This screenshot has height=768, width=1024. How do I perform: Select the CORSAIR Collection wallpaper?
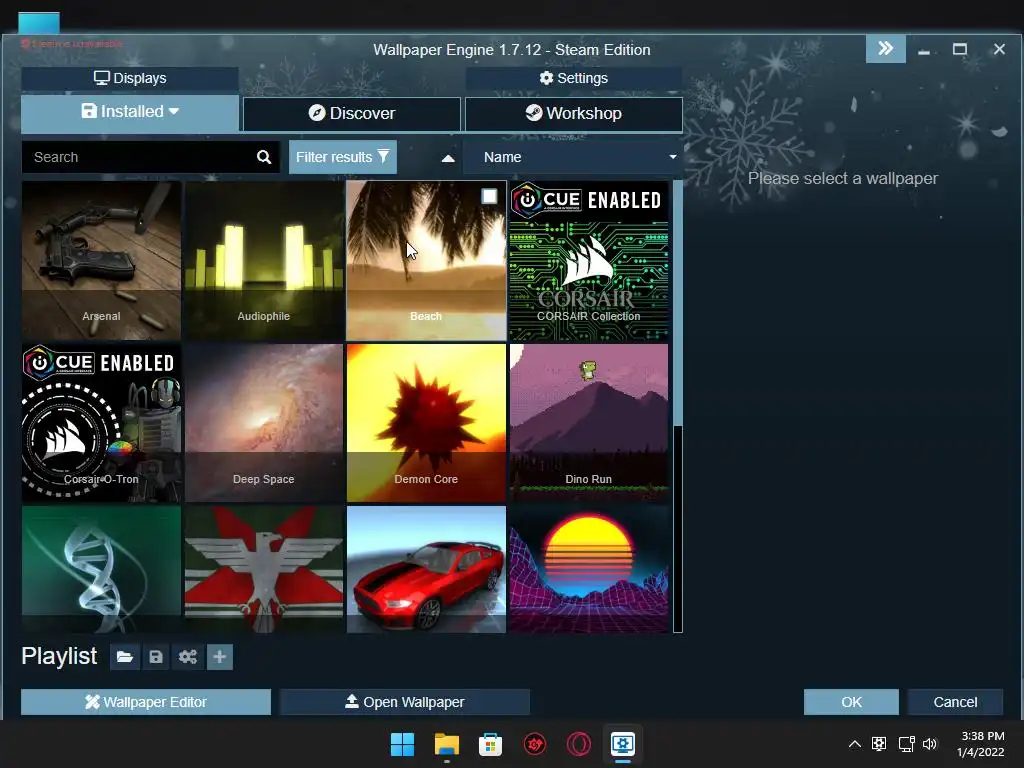[x=588, y=261]
